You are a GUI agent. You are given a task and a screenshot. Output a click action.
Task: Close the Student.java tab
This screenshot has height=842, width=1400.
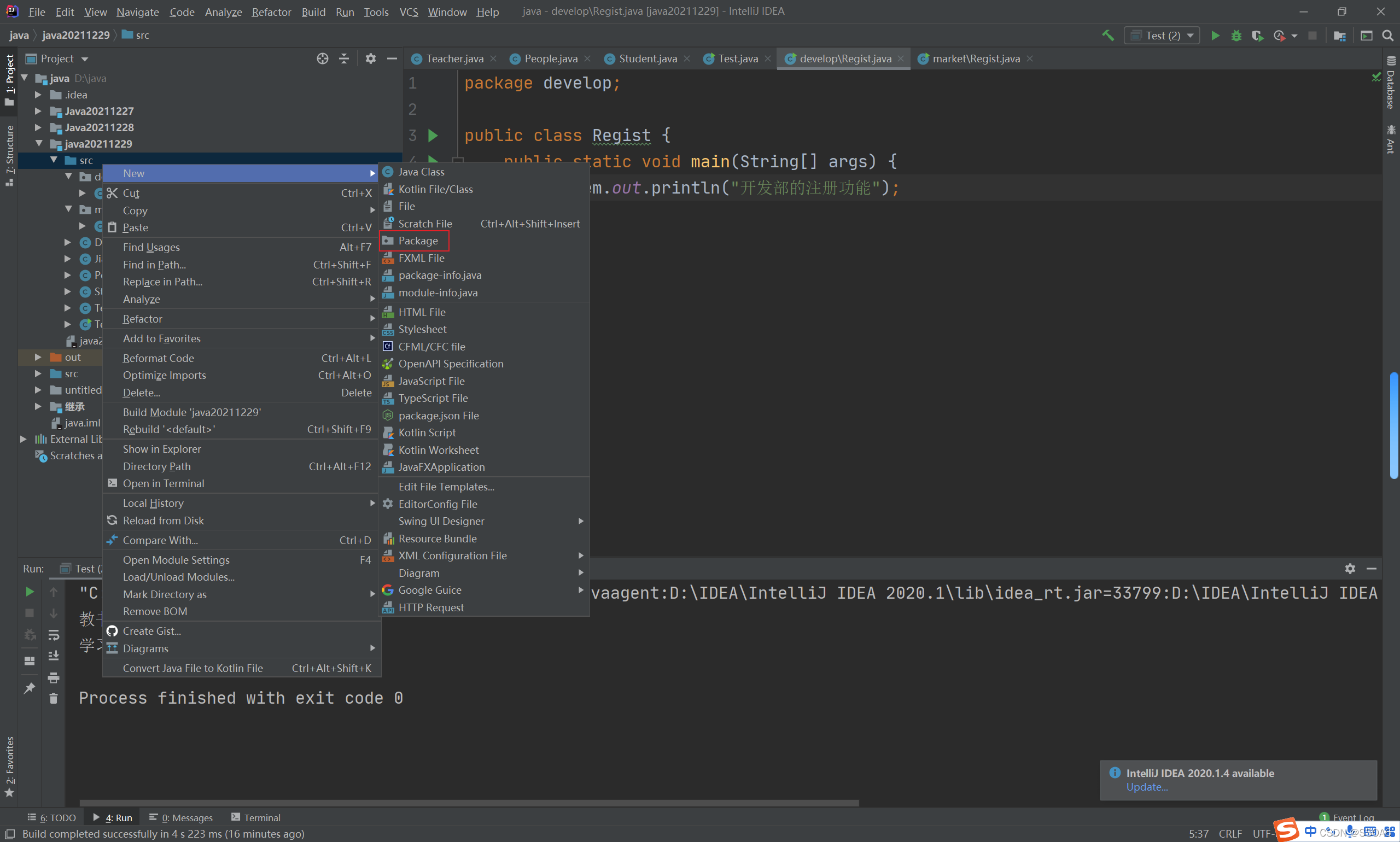click(687, 59)
